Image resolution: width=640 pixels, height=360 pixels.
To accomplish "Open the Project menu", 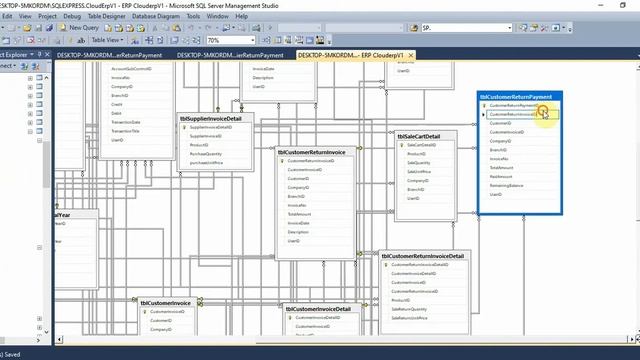I will coord(47,16).
